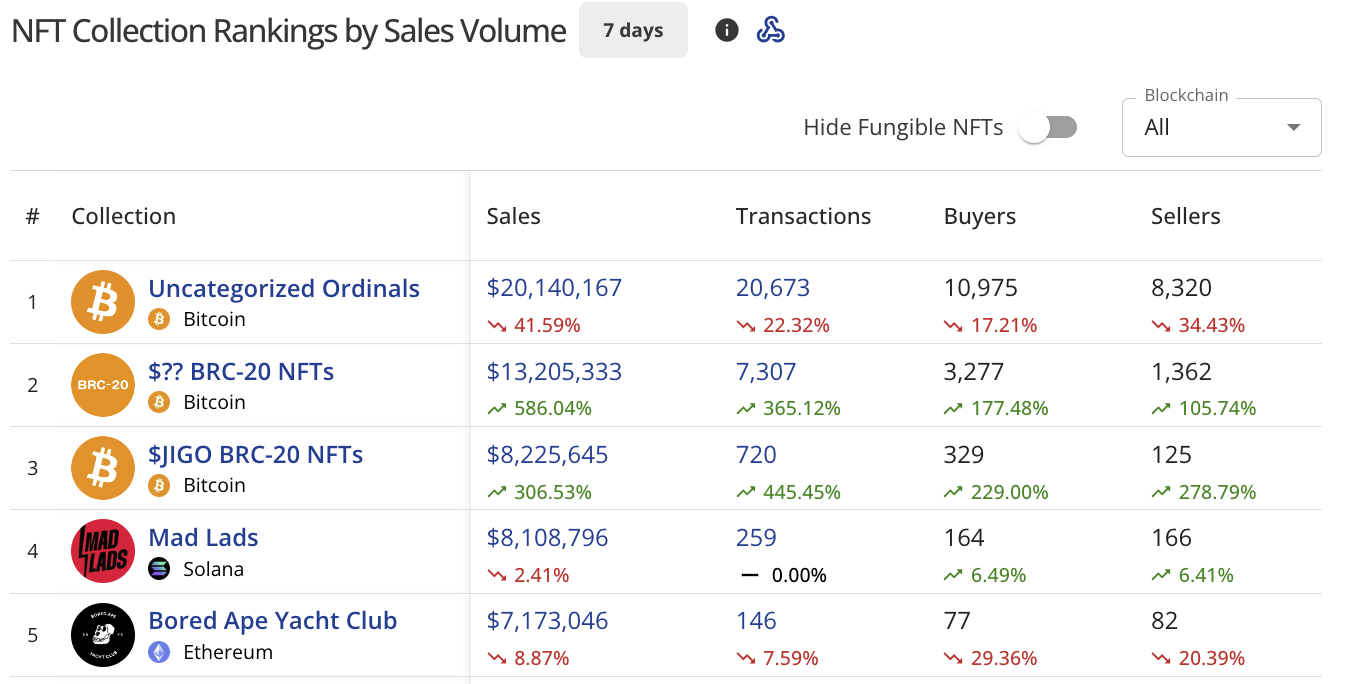
Task: Click the 125 sellers count
Action: (1172, 454)
